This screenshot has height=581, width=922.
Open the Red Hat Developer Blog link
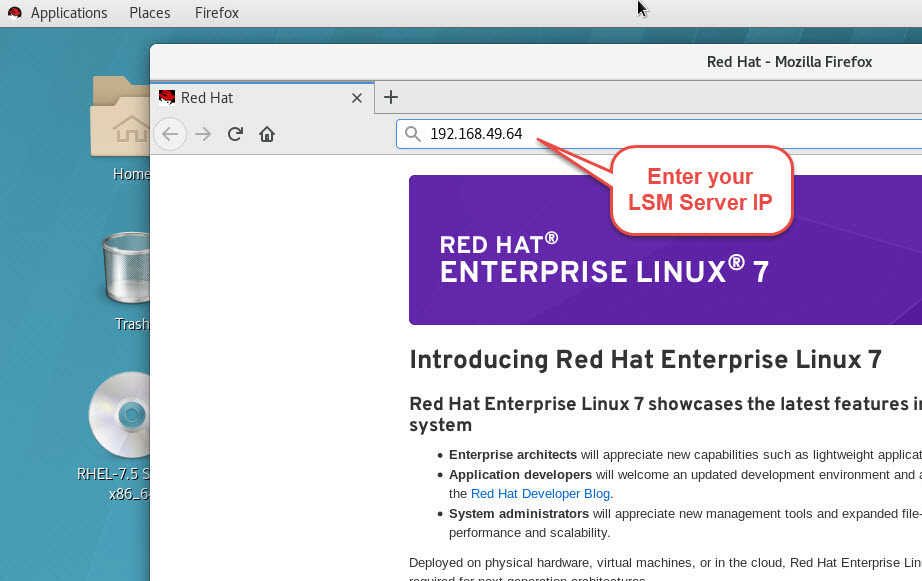point(540,493)
